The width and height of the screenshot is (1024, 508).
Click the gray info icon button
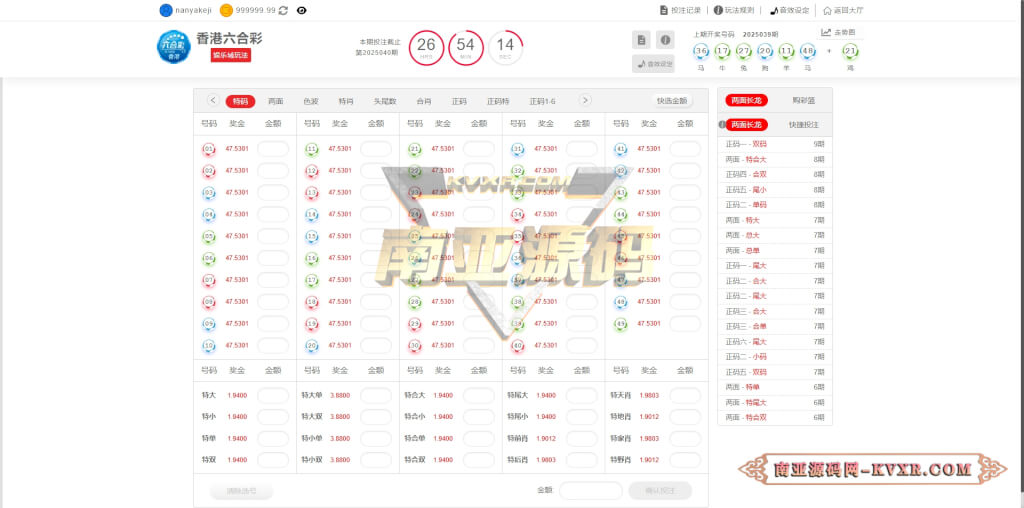665,40
